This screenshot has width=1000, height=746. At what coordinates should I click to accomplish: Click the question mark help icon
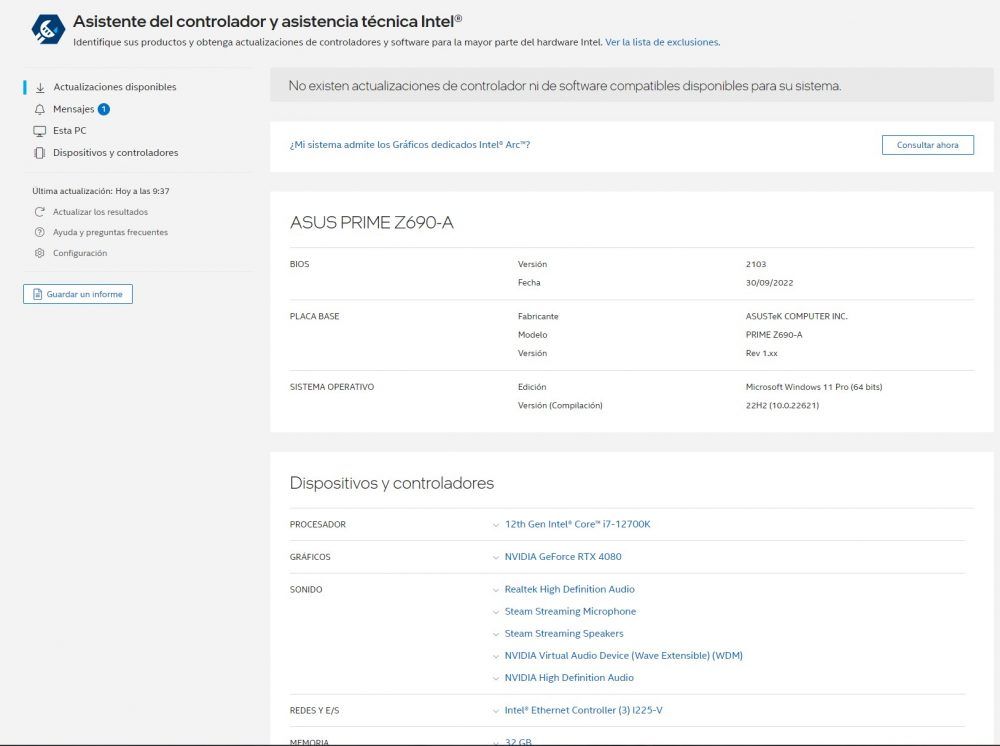click(x=40, y=232)
